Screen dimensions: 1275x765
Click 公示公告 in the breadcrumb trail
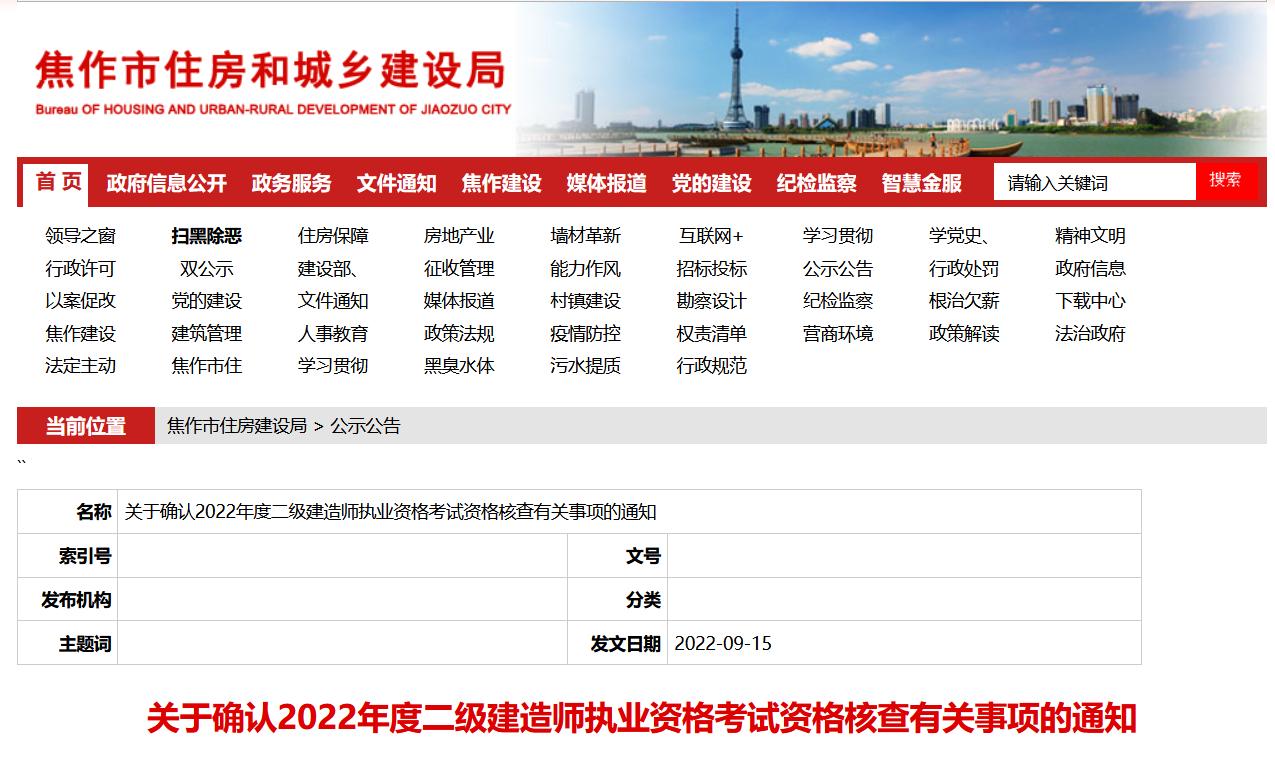[x=366, y=426]
